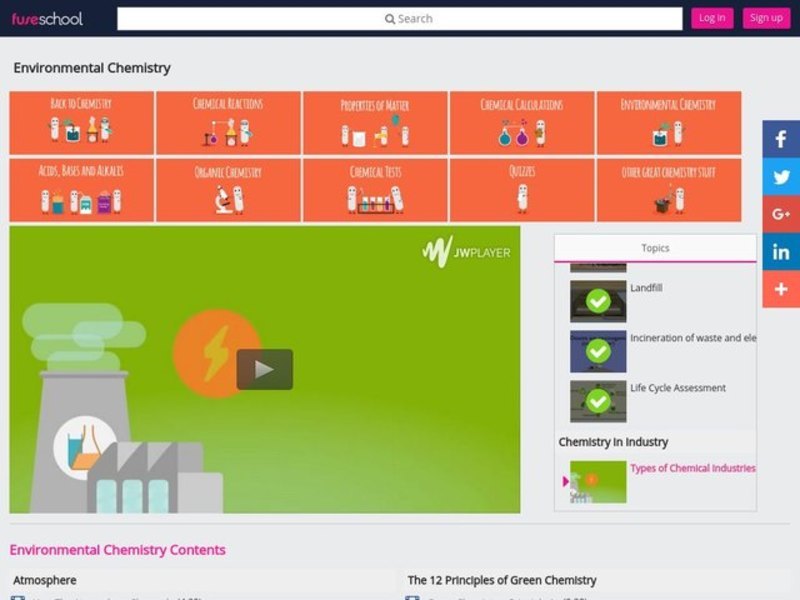Expand the Chemistry In Industry section
Screen dimensions: 800x600
[x=611, y=441]
